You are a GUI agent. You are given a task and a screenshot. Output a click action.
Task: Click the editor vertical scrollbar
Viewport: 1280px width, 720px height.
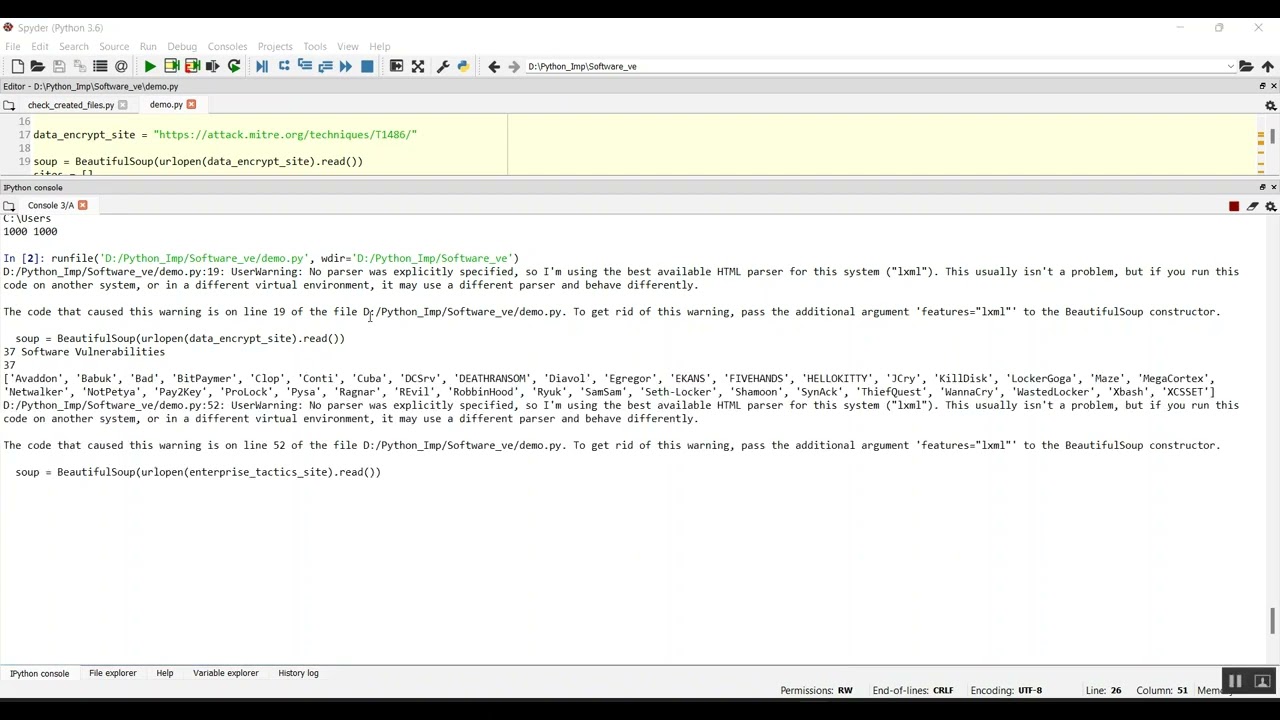(x=1272, y=137)
